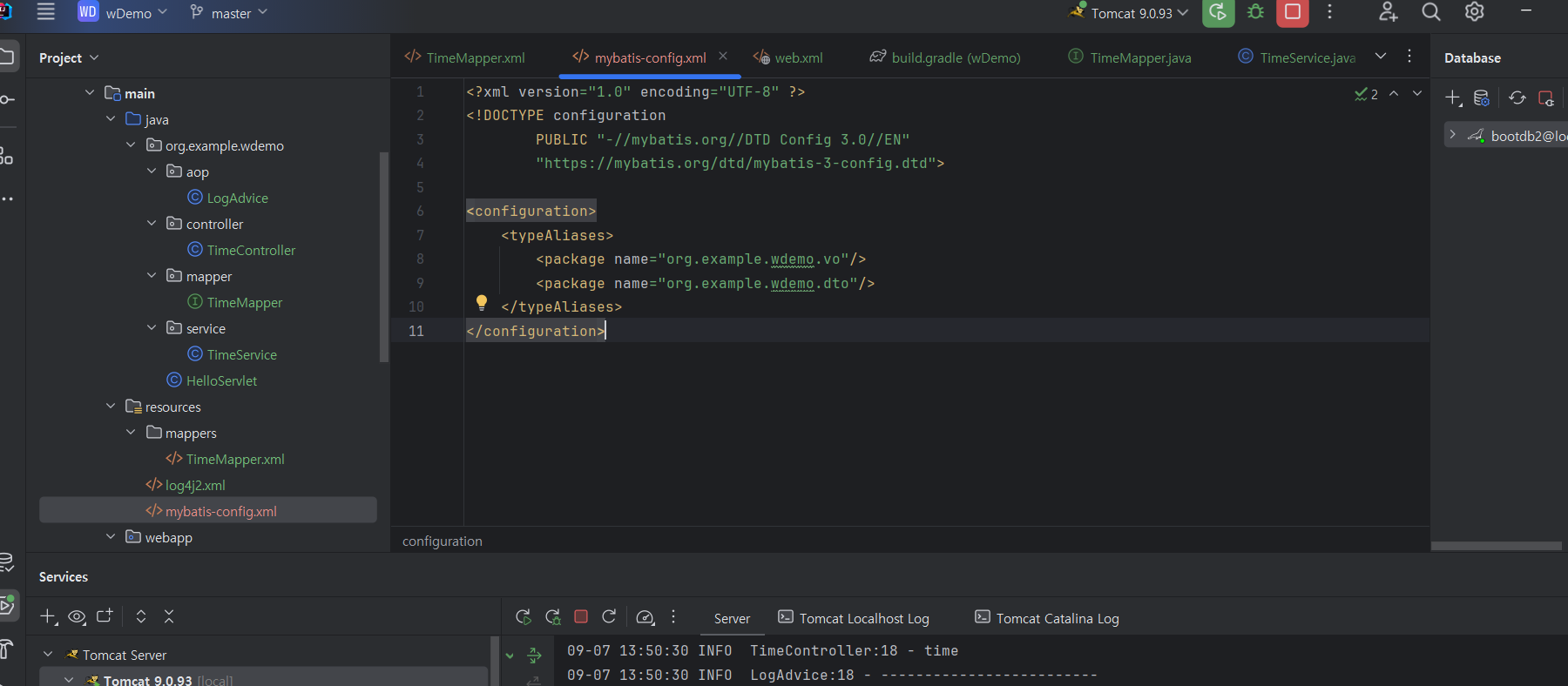Image resolution: width=1568 pixels, height=686 pixels.
Task: Select the TimeController class
Action: click(x=242, y=250)
